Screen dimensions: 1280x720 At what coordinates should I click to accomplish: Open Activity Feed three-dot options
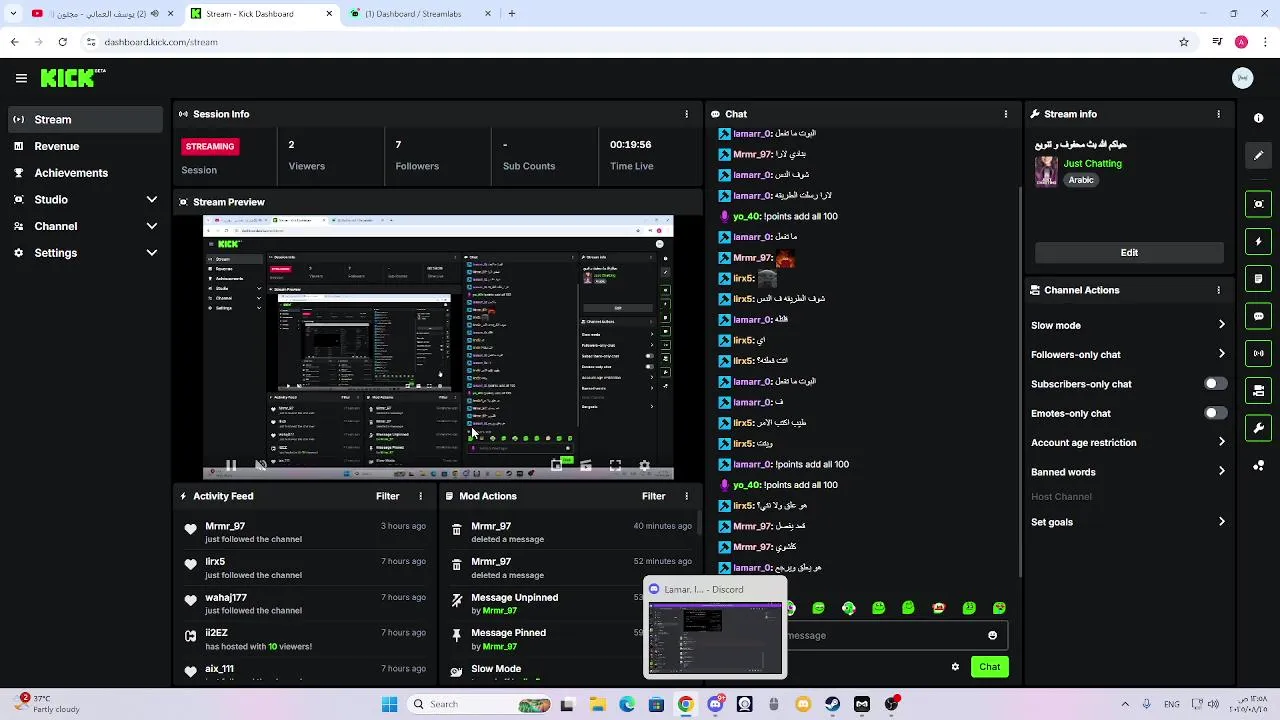[x=420, y=496]
